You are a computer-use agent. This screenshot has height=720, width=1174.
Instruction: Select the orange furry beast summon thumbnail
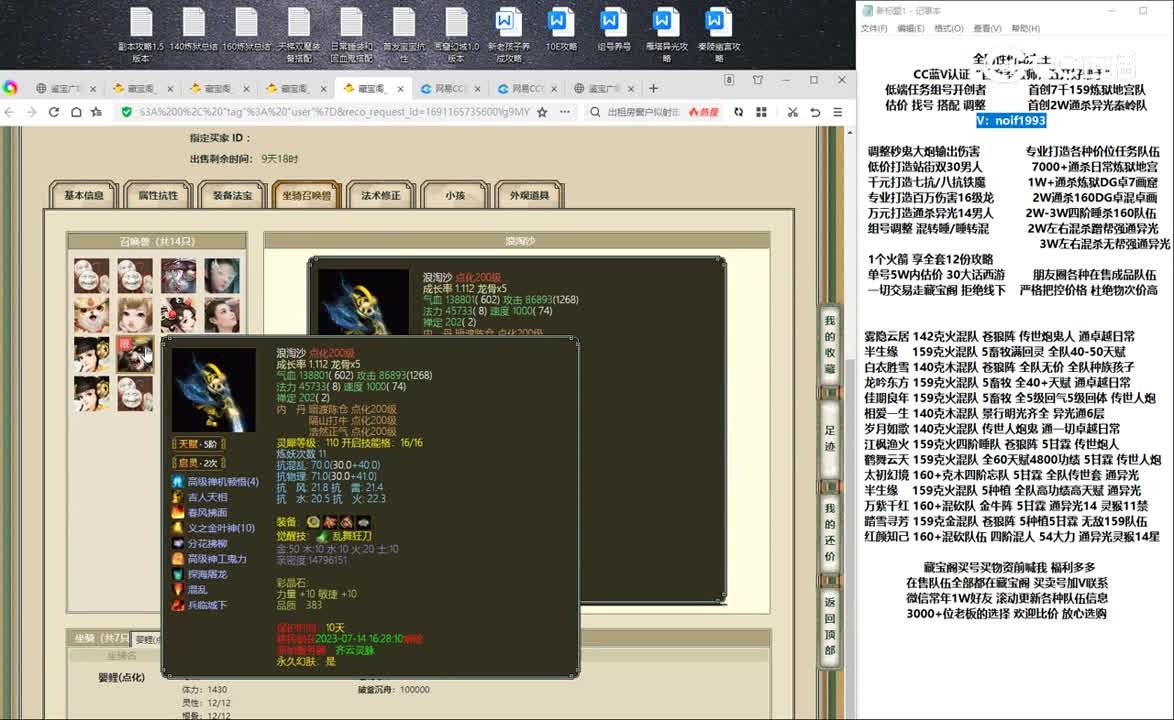click(91, 316)
